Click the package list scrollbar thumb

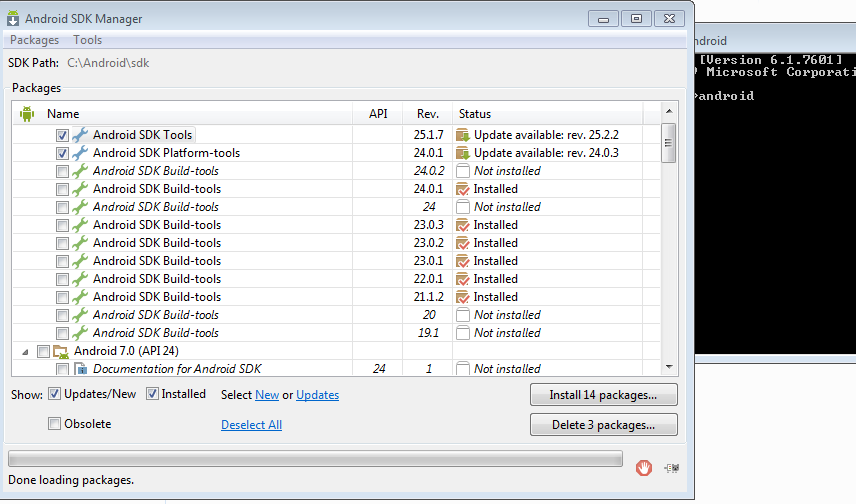pos(669,143)
